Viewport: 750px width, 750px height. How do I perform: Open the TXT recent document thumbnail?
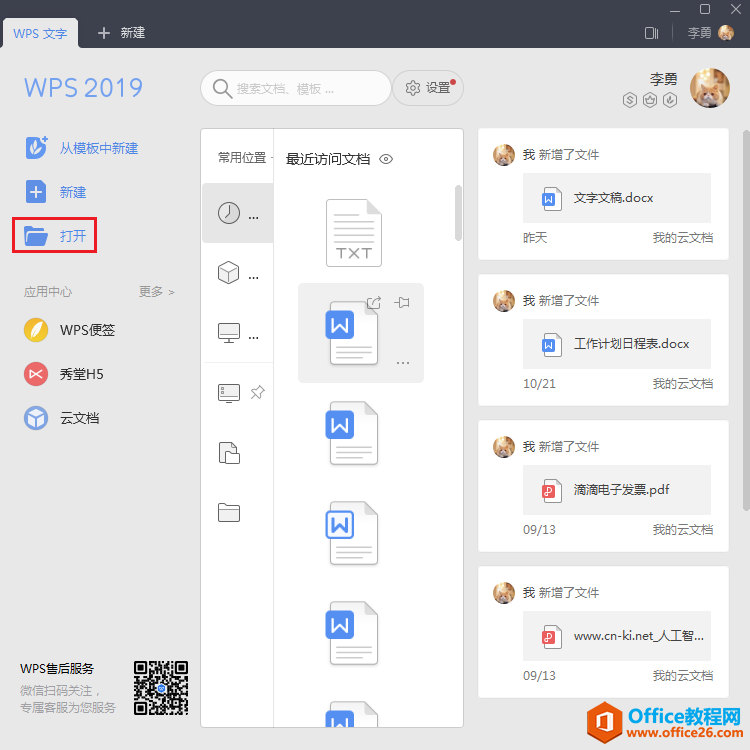coord(354,233)
